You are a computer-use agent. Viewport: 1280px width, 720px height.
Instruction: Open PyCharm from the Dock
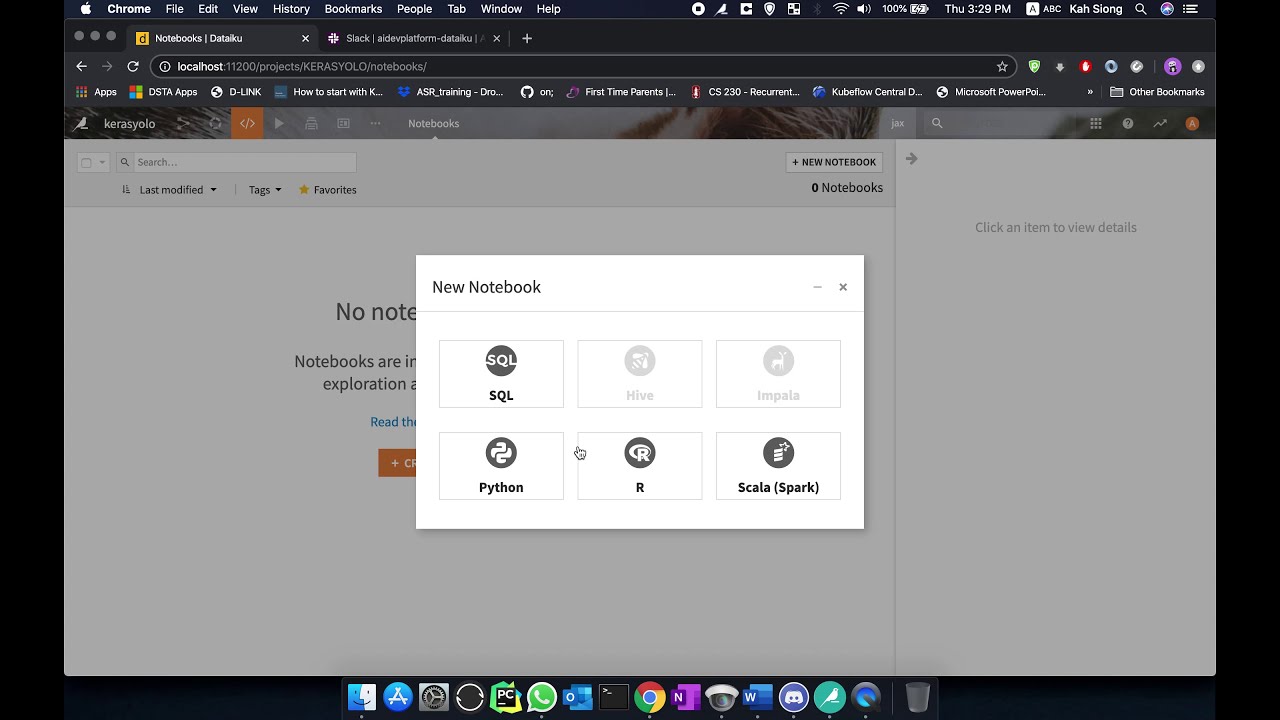506,696
